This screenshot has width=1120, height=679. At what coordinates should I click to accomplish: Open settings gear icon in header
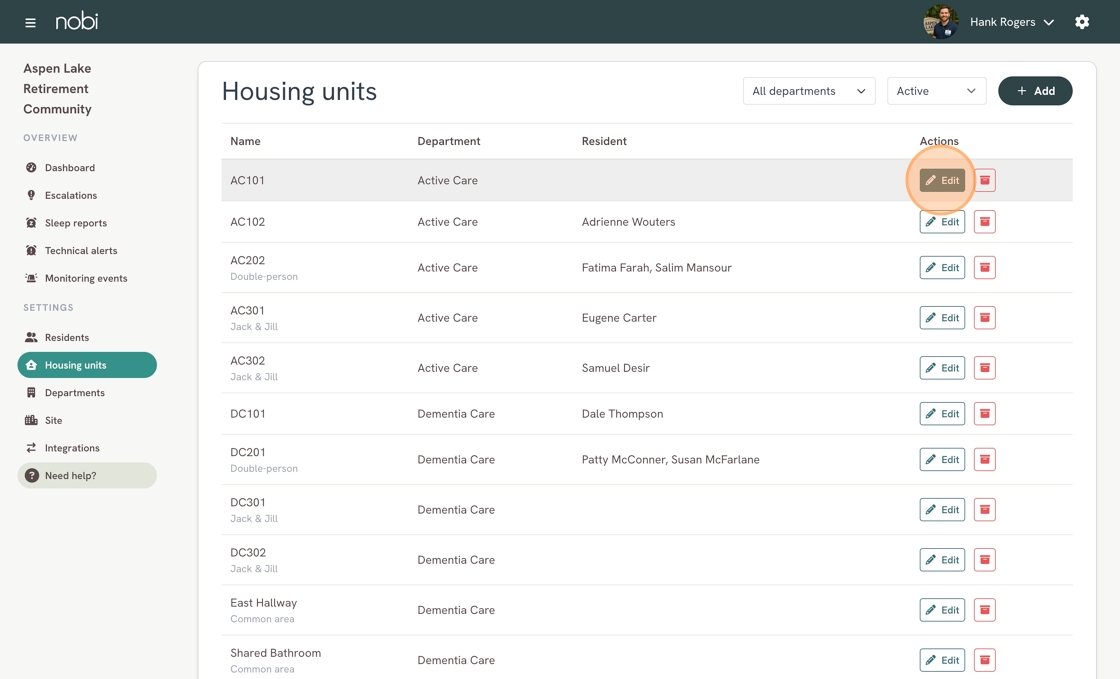[1082, 22]
